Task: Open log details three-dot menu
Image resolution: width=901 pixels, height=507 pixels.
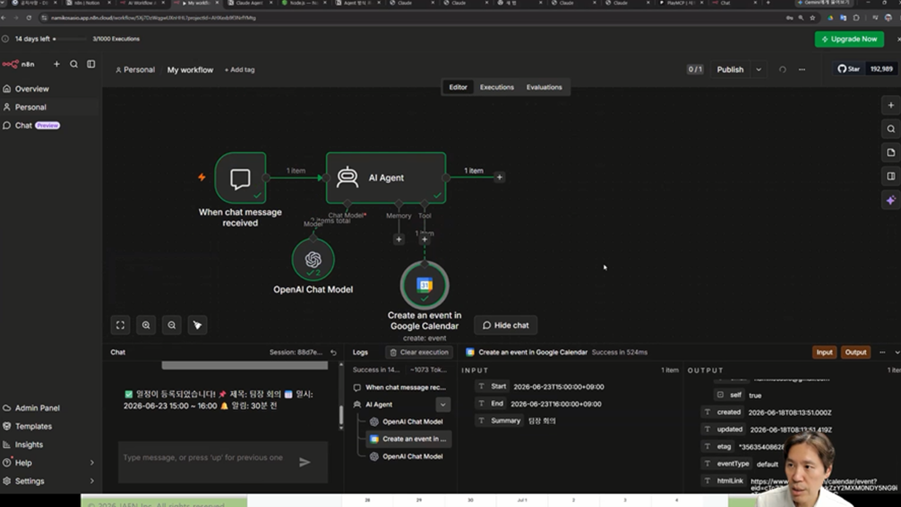Action: tap(883, 352)
